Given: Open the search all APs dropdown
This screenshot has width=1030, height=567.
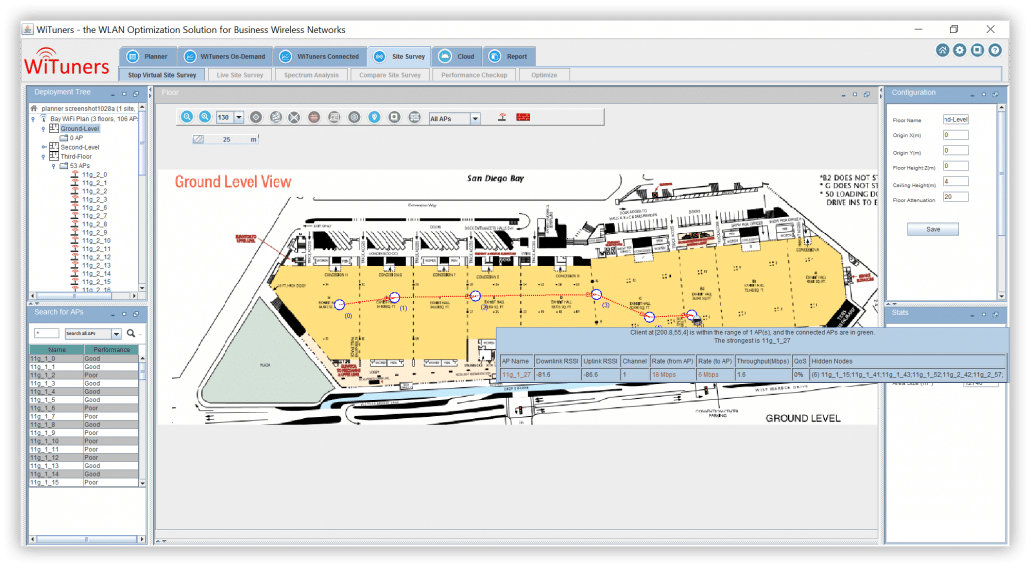Looking at the screenshot, I should [x=116, y=334].
